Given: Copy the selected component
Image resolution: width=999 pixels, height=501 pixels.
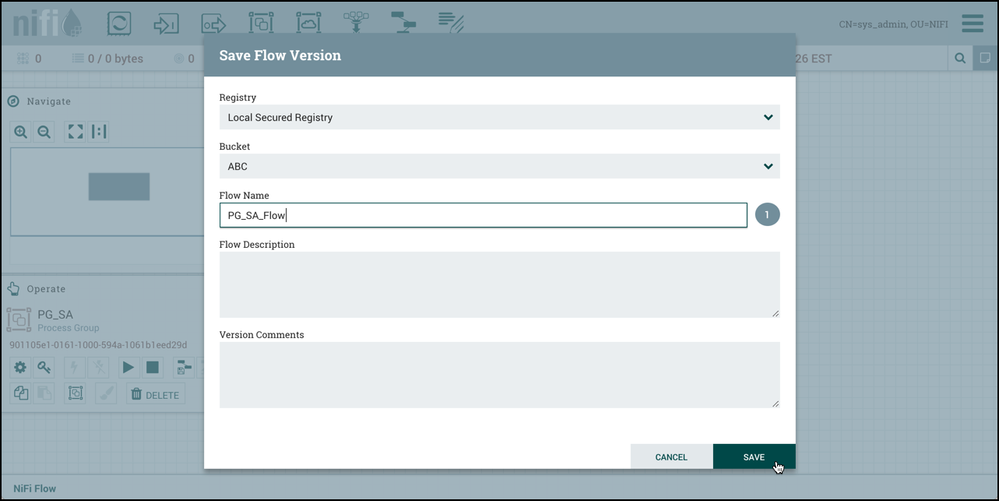Looking at the screenshot, I should 20,393.
